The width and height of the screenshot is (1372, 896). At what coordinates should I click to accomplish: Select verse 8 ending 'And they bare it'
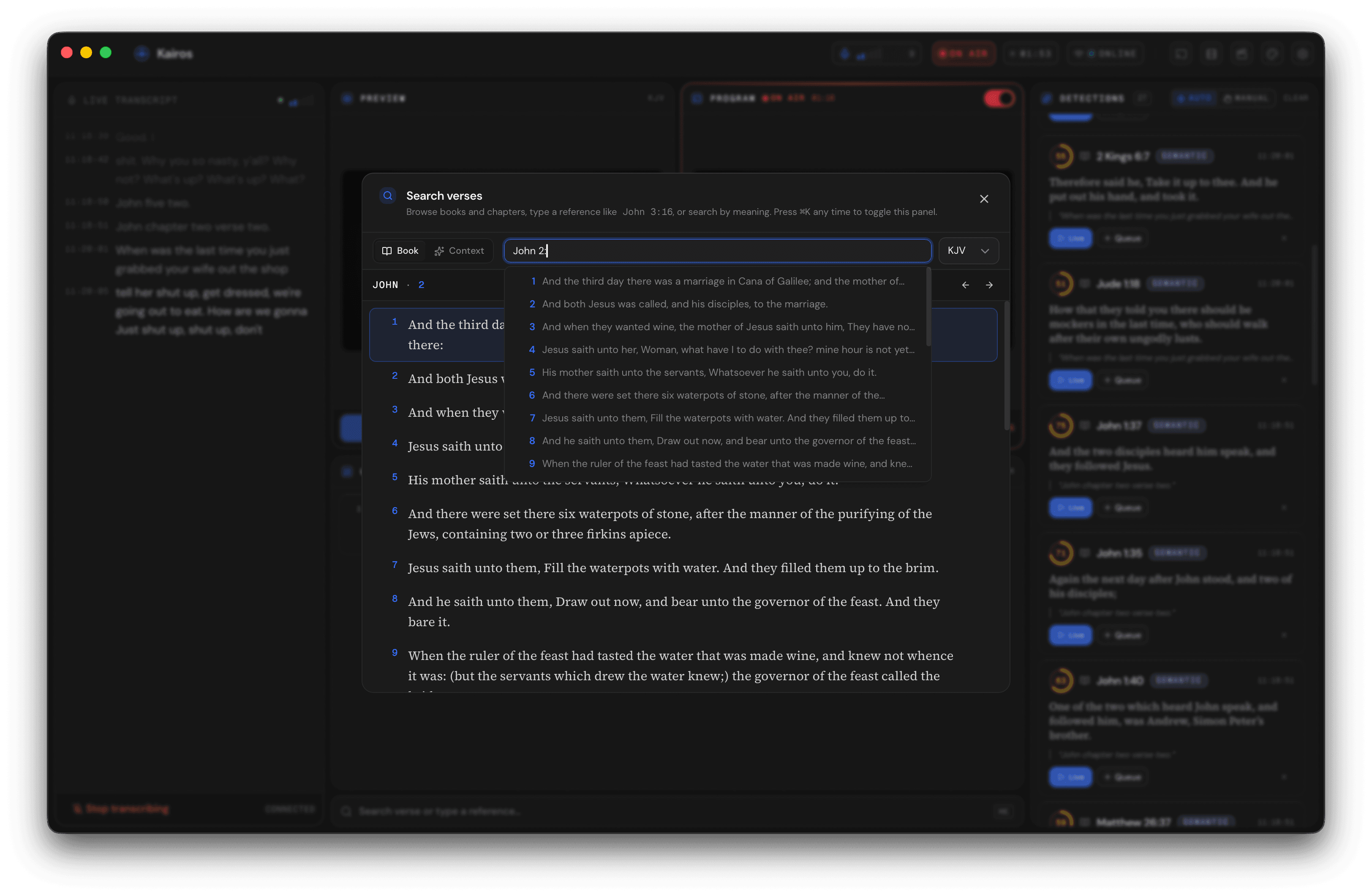683,611
